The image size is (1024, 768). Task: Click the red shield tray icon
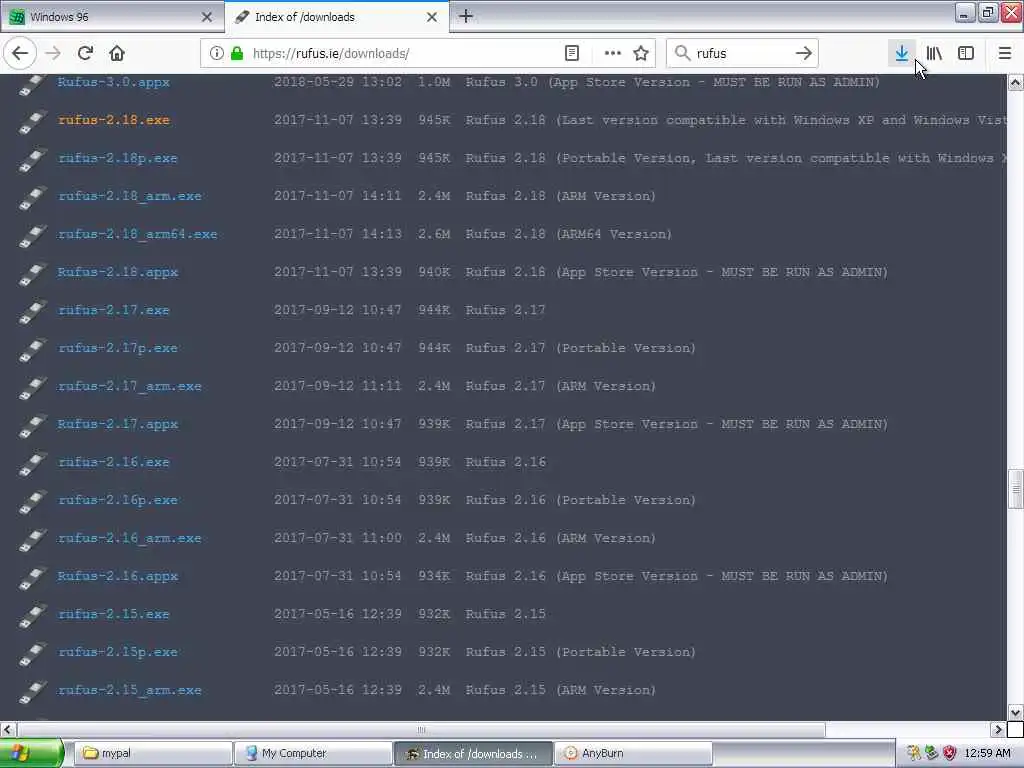pos(950,753)
